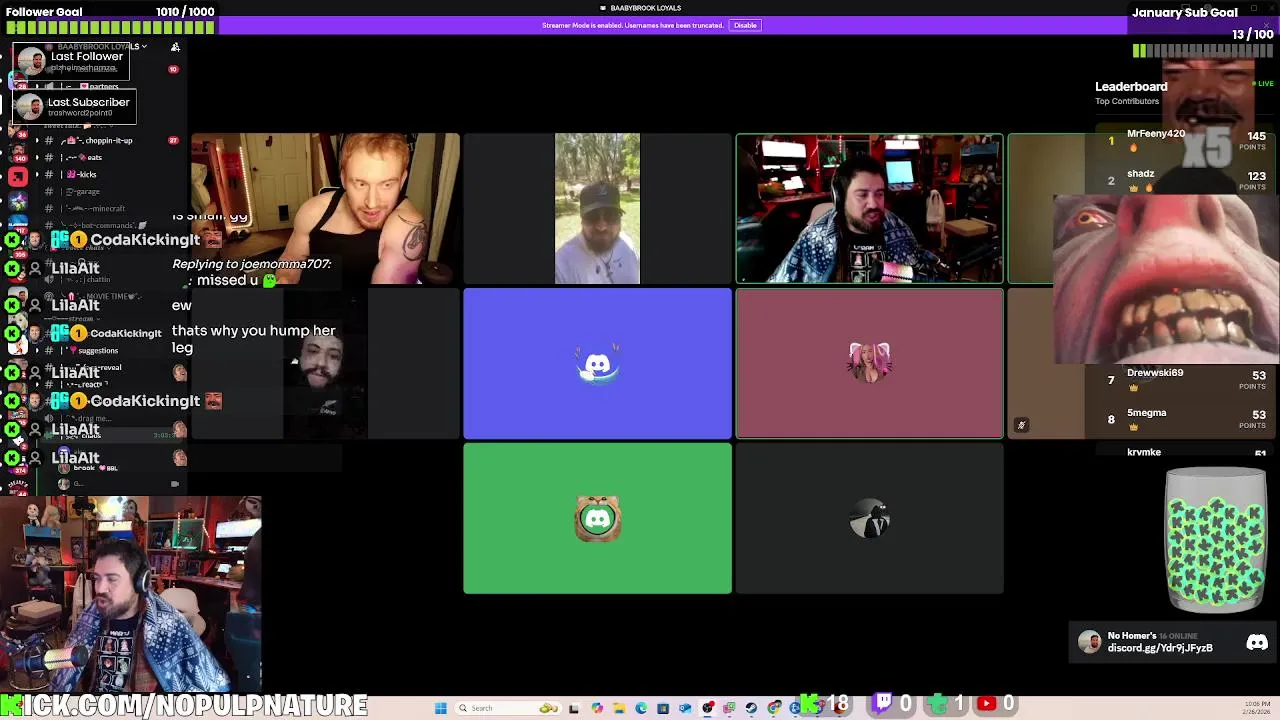Click the taskbar clock and date

pyautogui.click(x=1257, y=707)
